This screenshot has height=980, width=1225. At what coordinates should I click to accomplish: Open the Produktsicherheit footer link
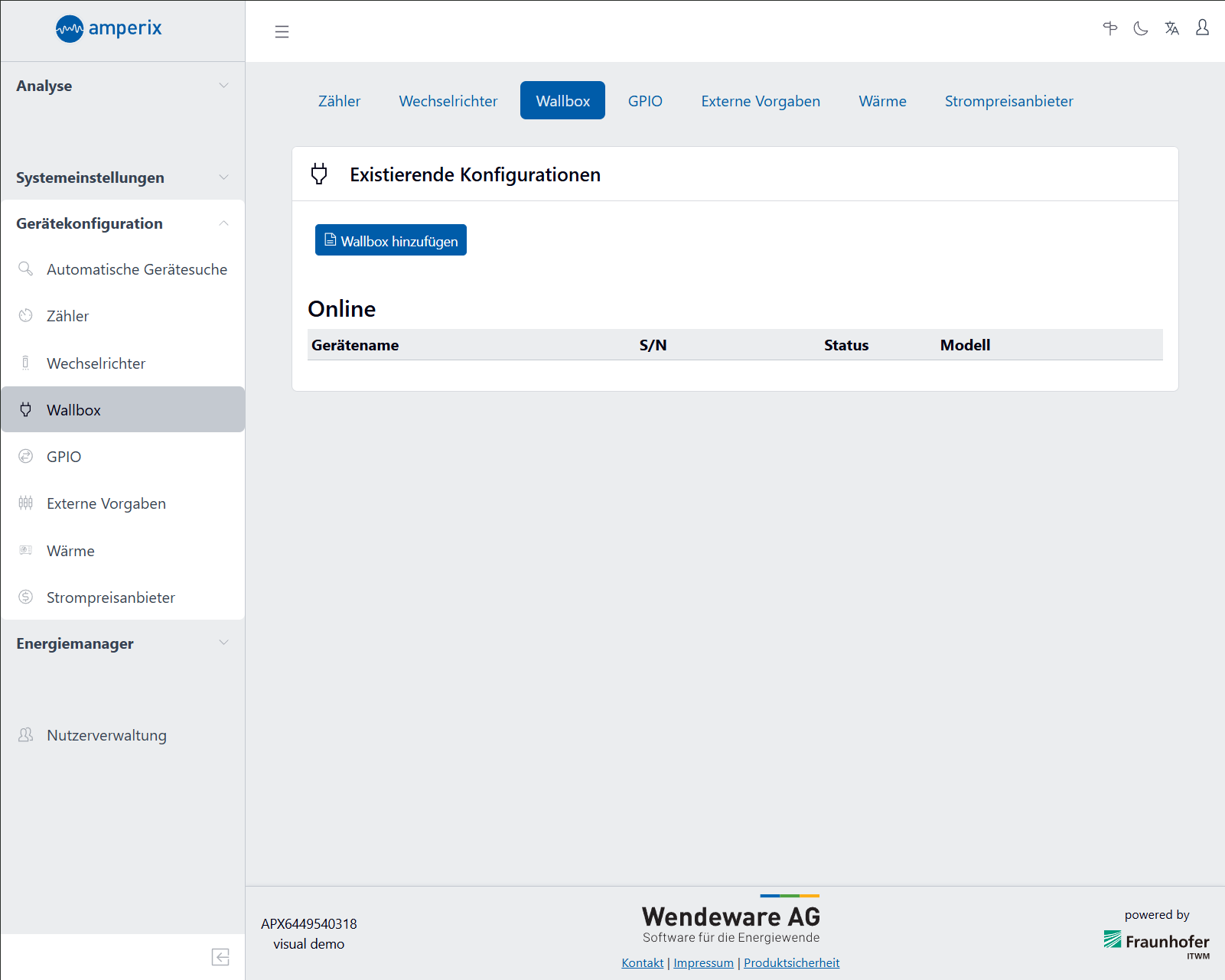tap(791, 963)
